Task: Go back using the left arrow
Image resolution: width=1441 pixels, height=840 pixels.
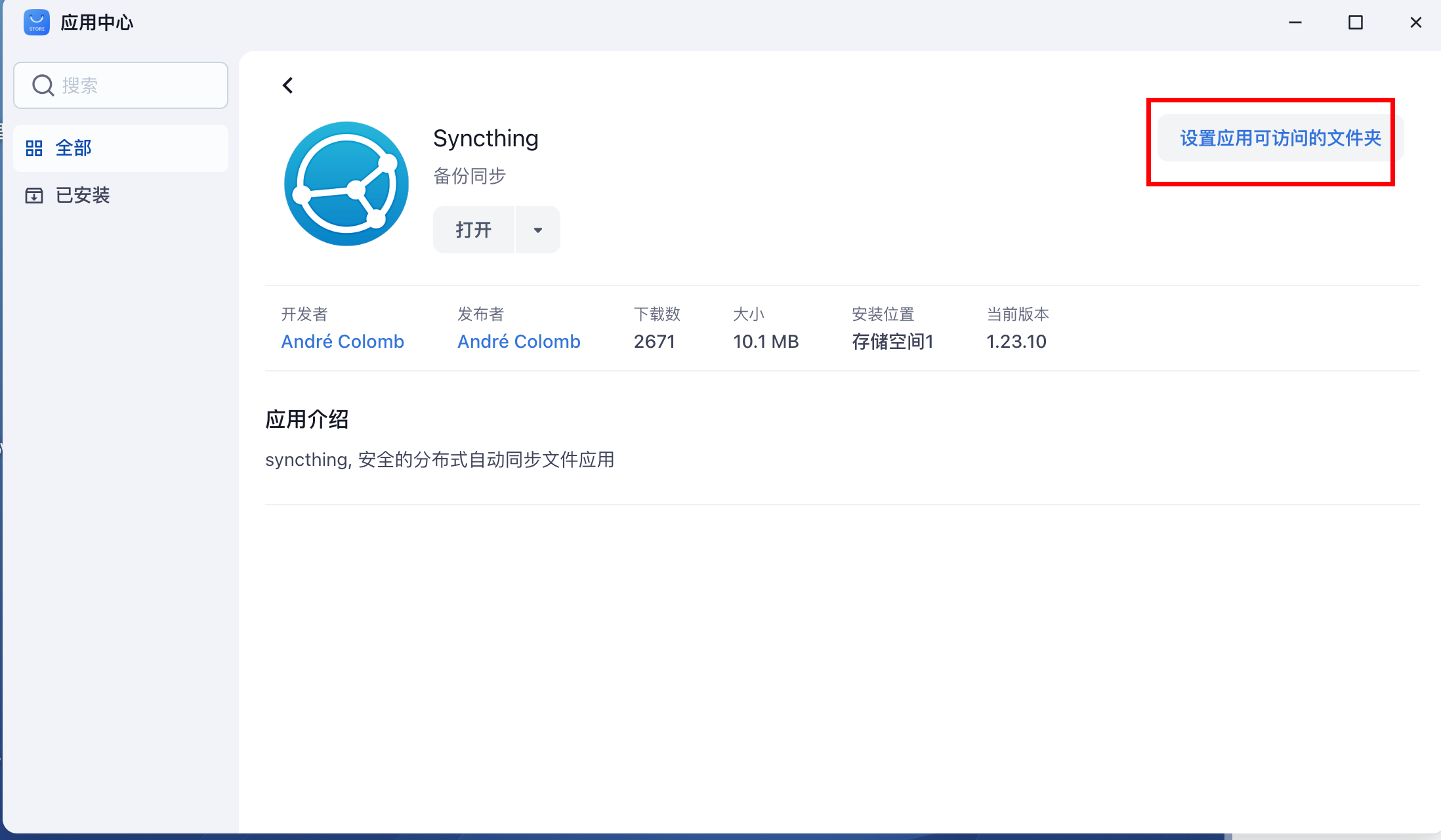Action: tap(287, 85)
